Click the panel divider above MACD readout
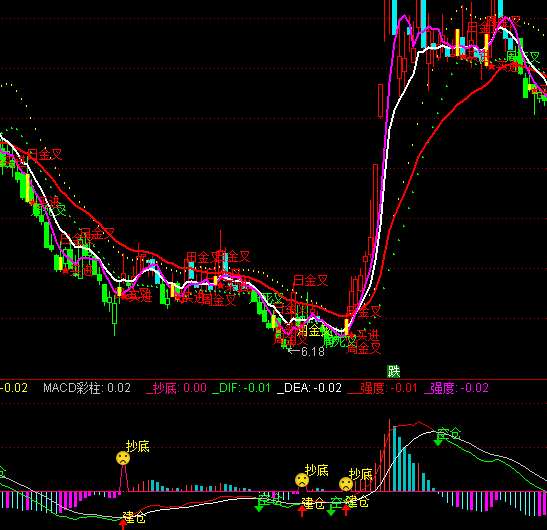547x530 pixels. 274,379
